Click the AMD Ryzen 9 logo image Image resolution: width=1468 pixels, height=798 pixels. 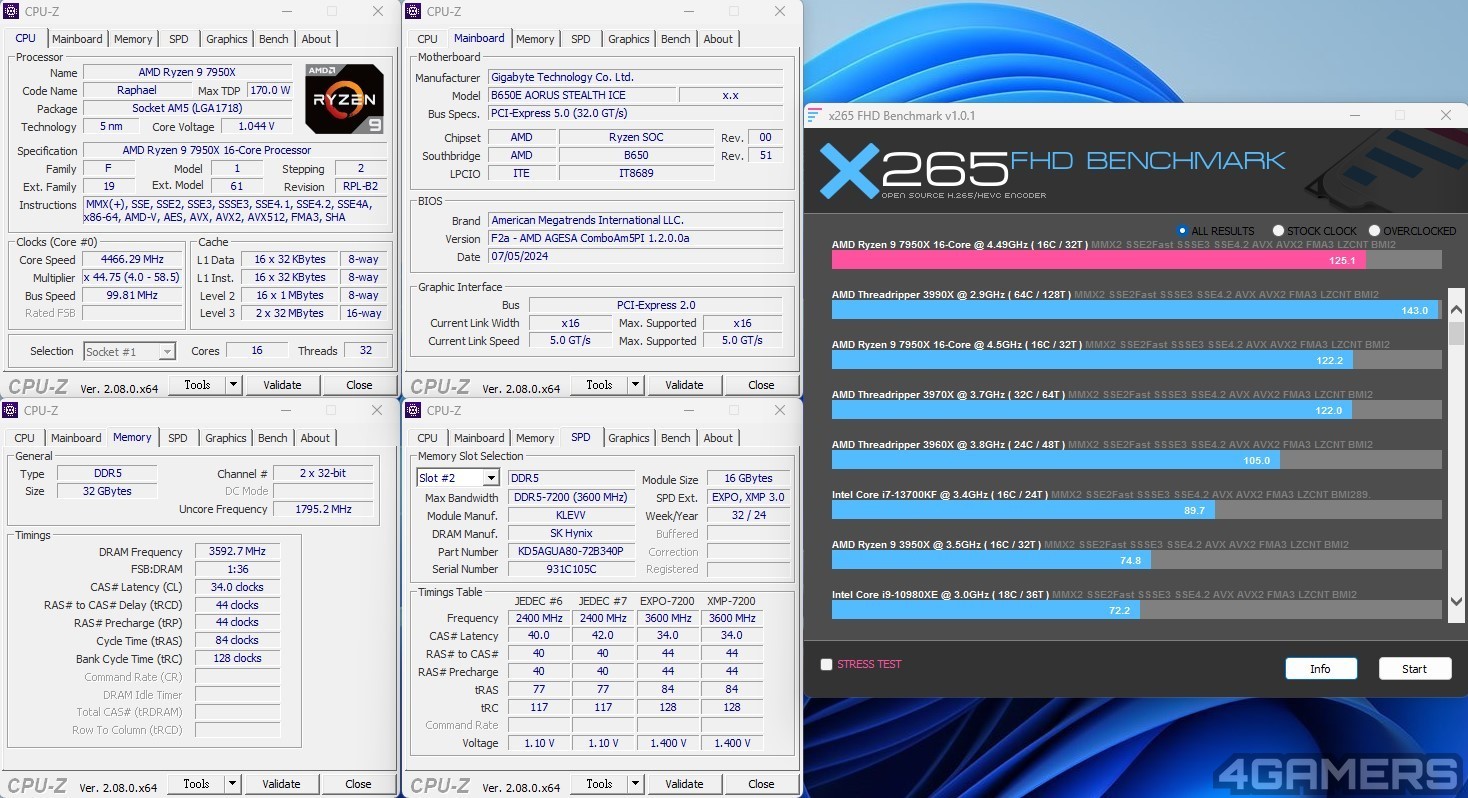(344, 99)
